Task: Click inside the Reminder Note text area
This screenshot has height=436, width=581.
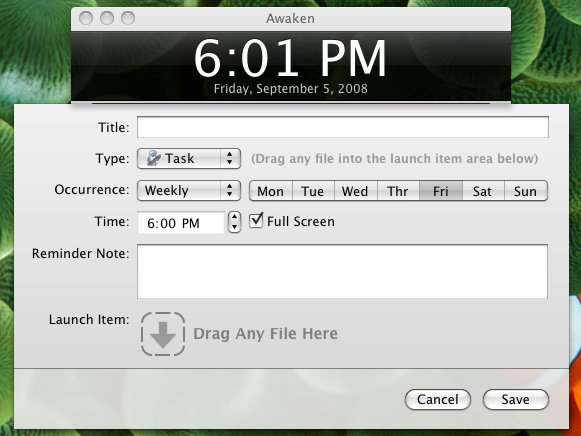Action: [x=342, y=271]
